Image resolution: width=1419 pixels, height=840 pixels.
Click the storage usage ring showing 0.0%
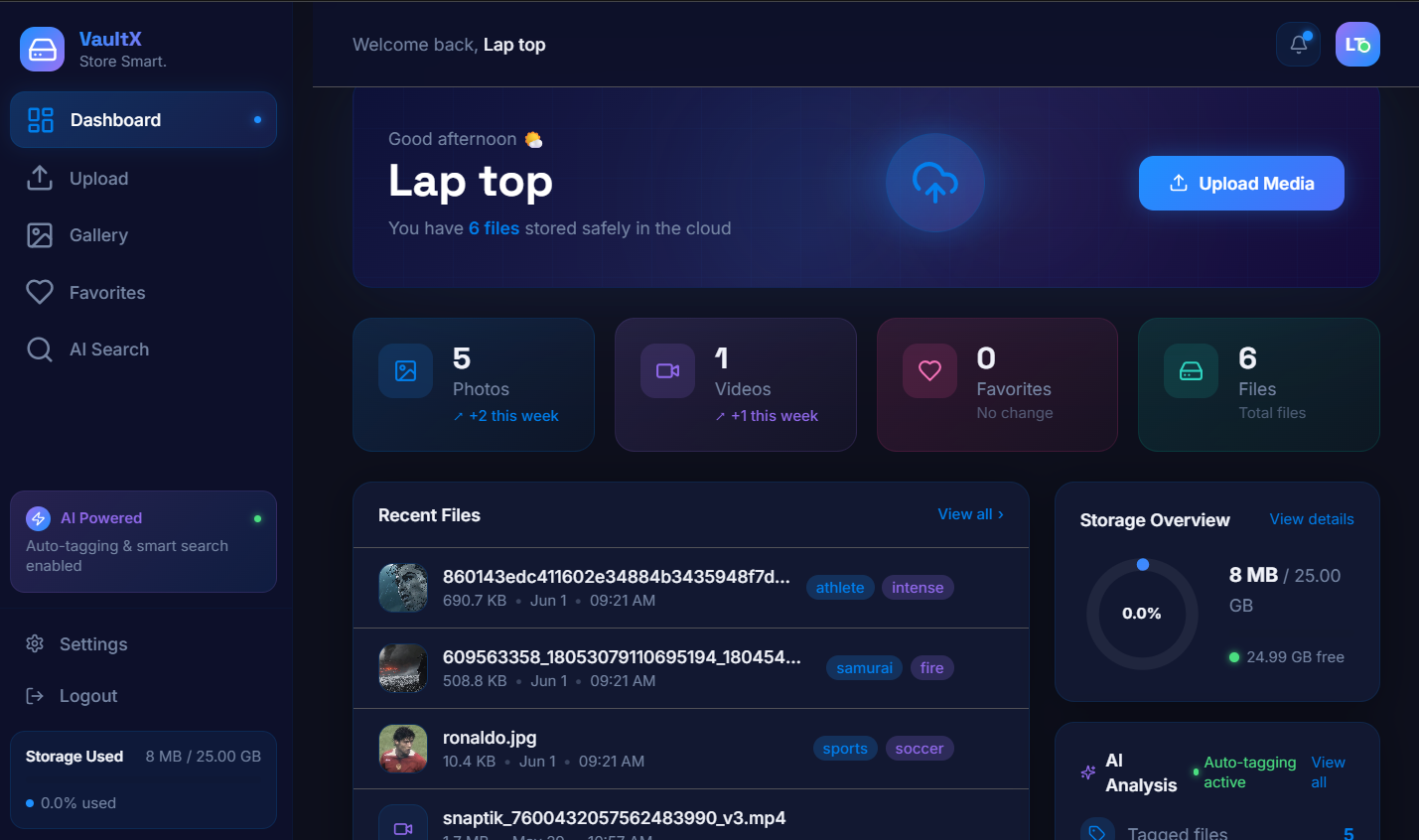coord(1142,614)
